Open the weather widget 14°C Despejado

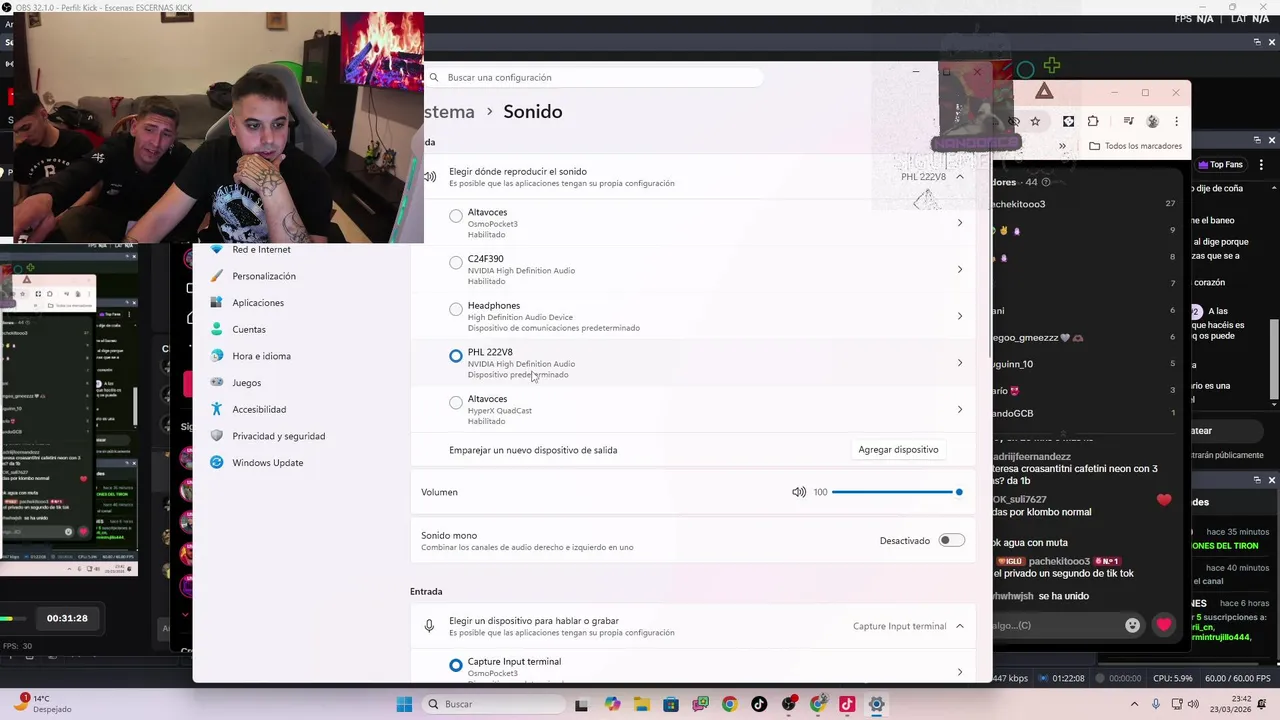tap(44, 704)
